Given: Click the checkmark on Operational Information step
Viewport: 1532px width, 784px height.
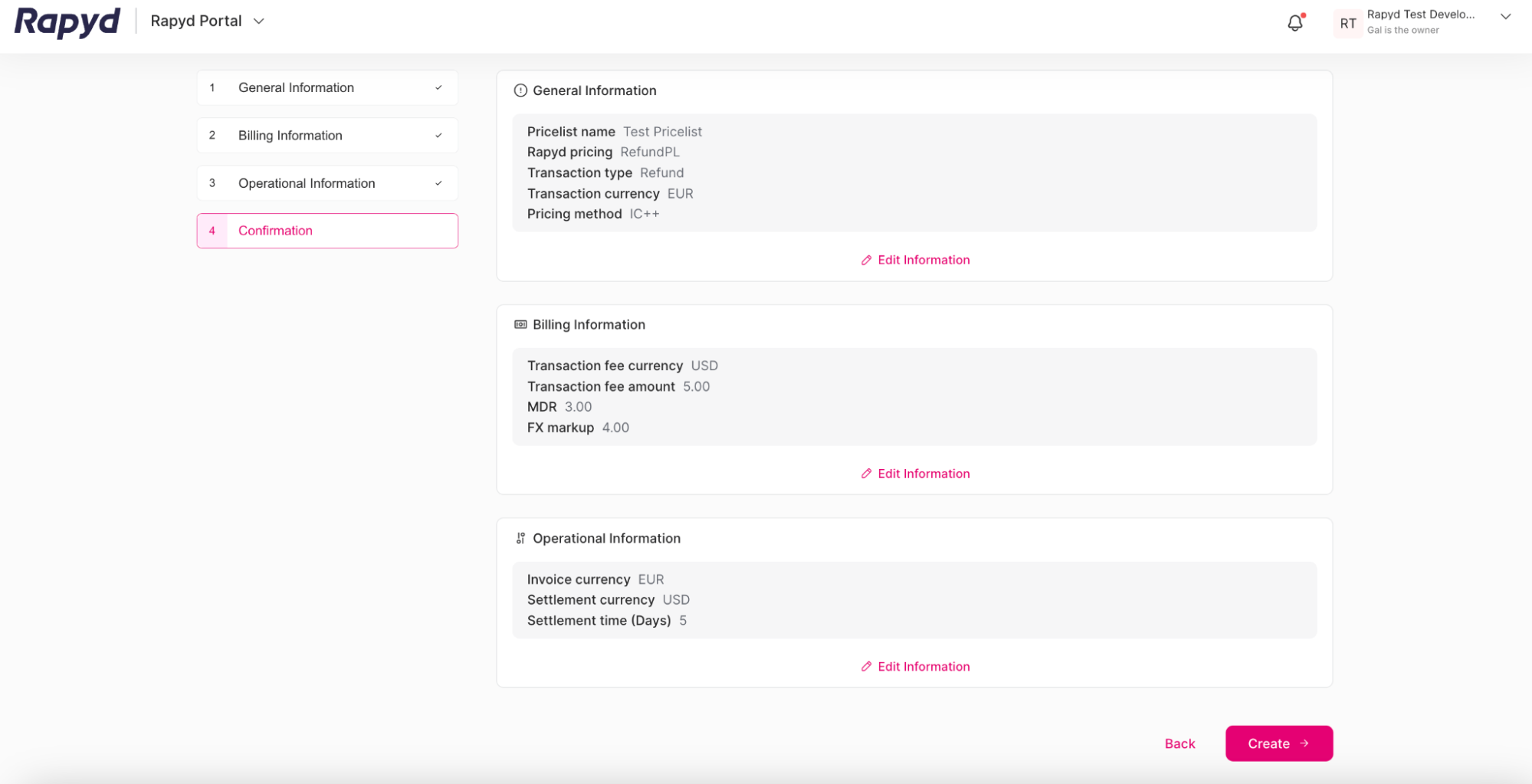Looking at the screenshot, I should pyautogui.click(x=438, y=183).
